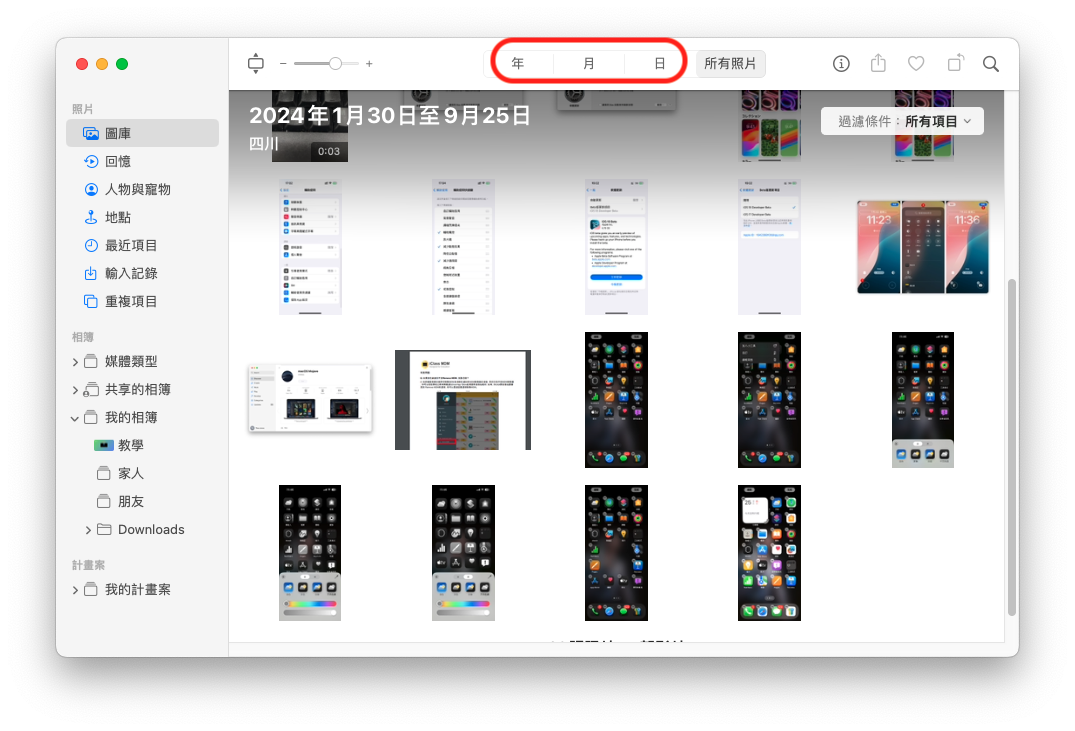
Task: Click the 回憶 memories icon
Action: tap(90, 161)
